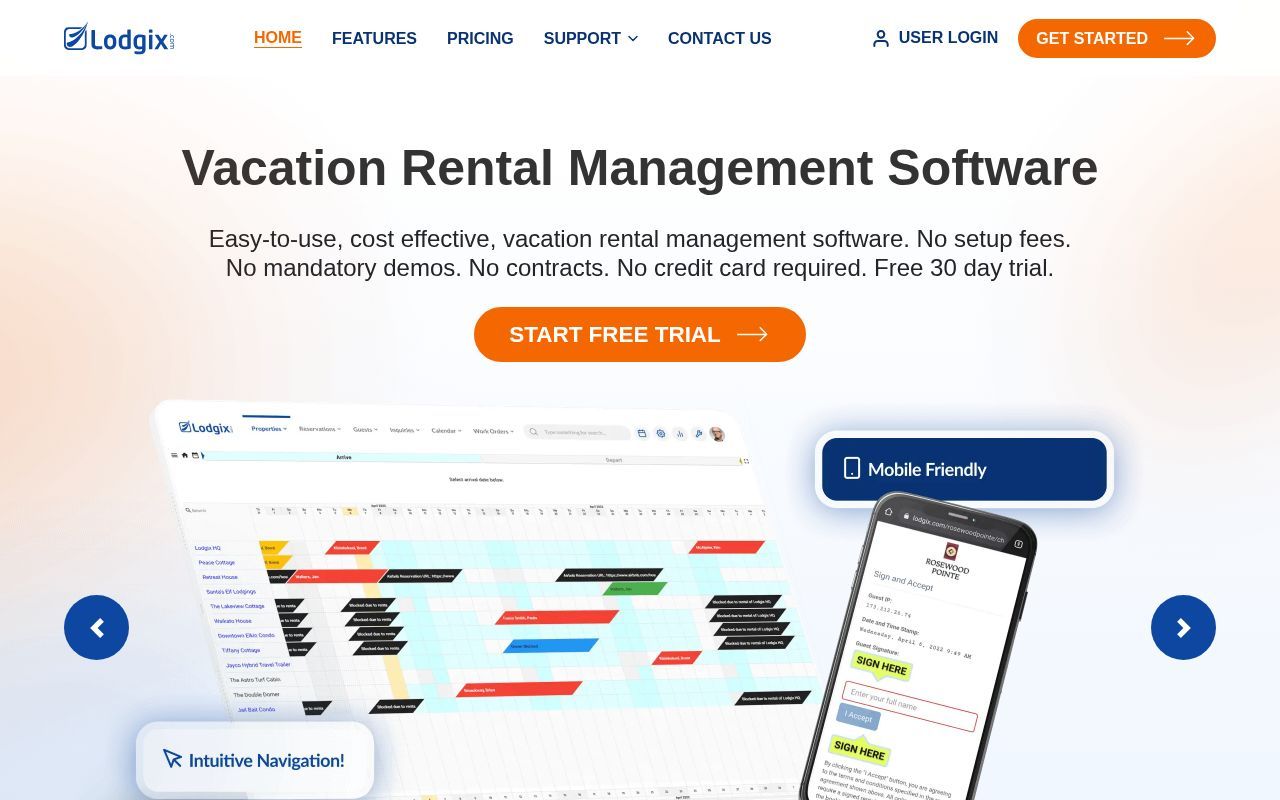Screen dimensions: 1280x800
Task: Click the Lodgix logo
Action: coord(119,38)
